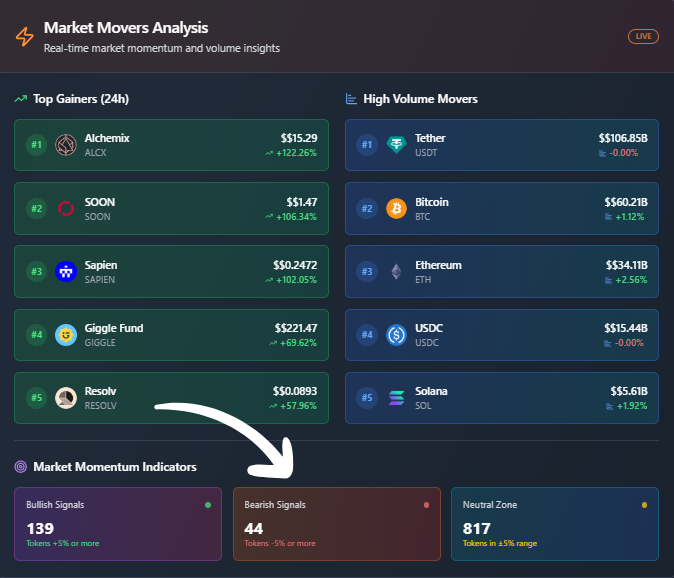The width and height of the screenshot is (674, 578).
Task: Click the lightning bolt header icon
Action: pyautogui.click(x=24, y=37)
